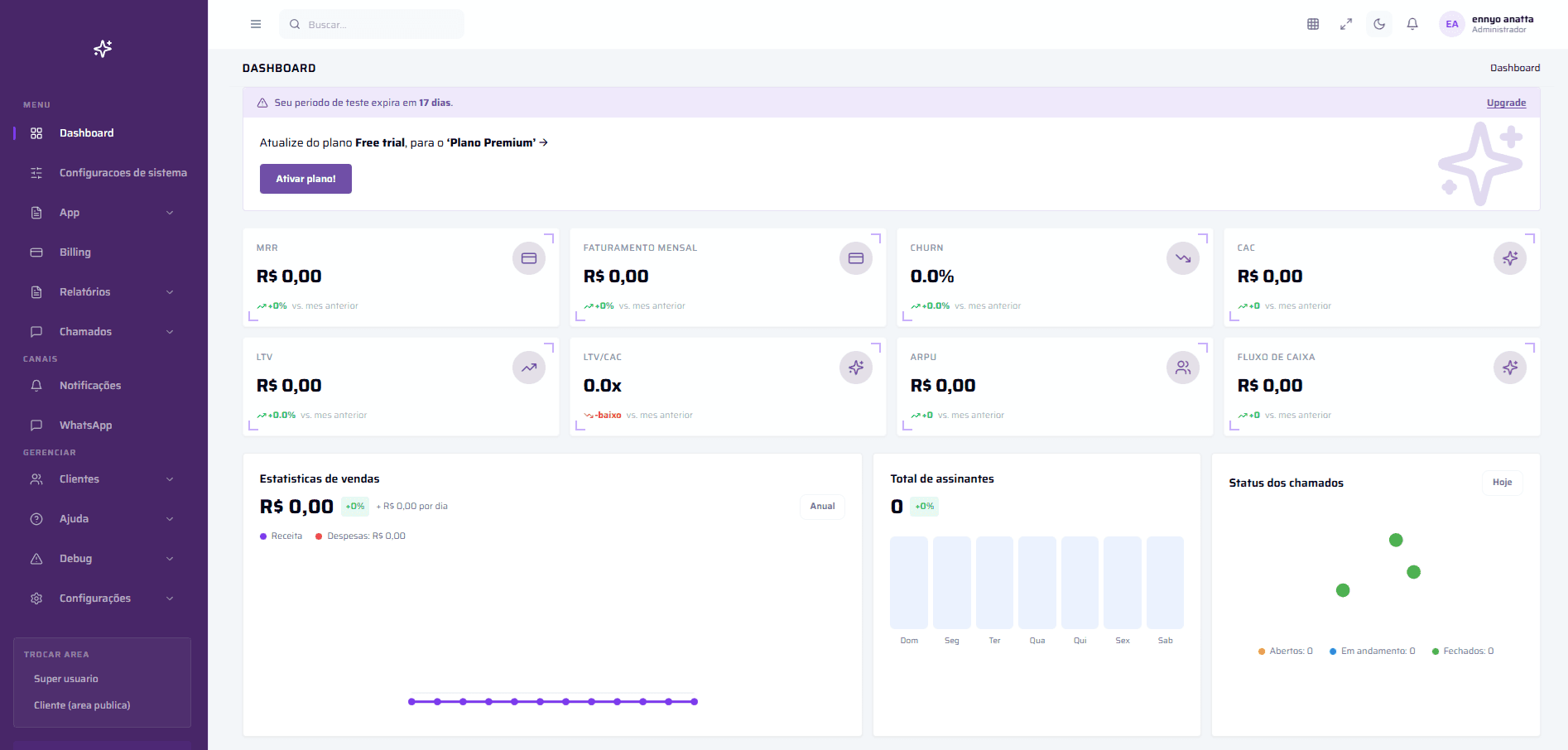The width and height of the screenshot is (1568, 750).
Task: Go to WhatsApp channel menu item
Action: point(85,425)
